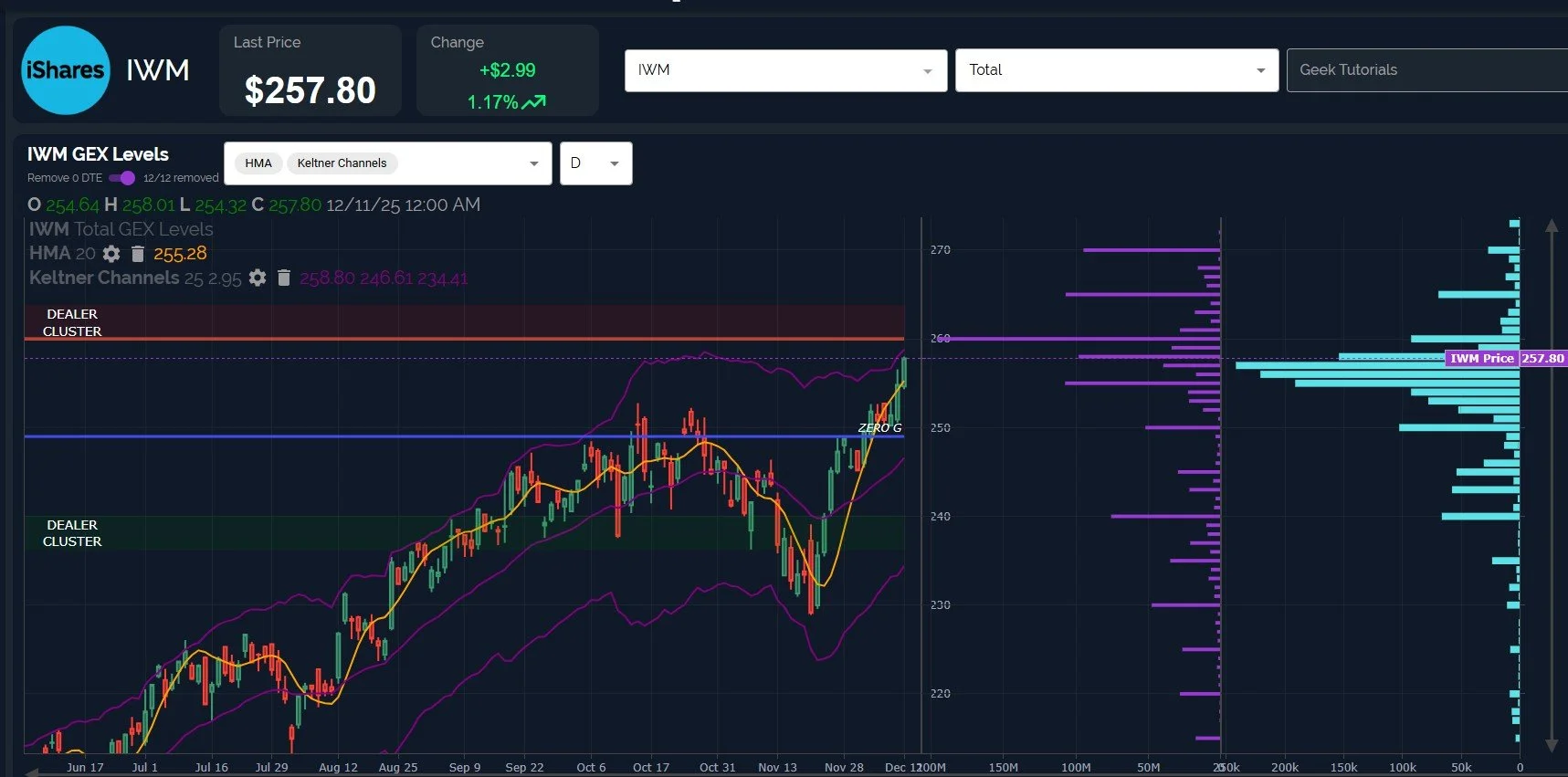Screen dimensions: 1568x777
Task: Click the IWM Total GEX Levels legend
Action: [121, 229]
